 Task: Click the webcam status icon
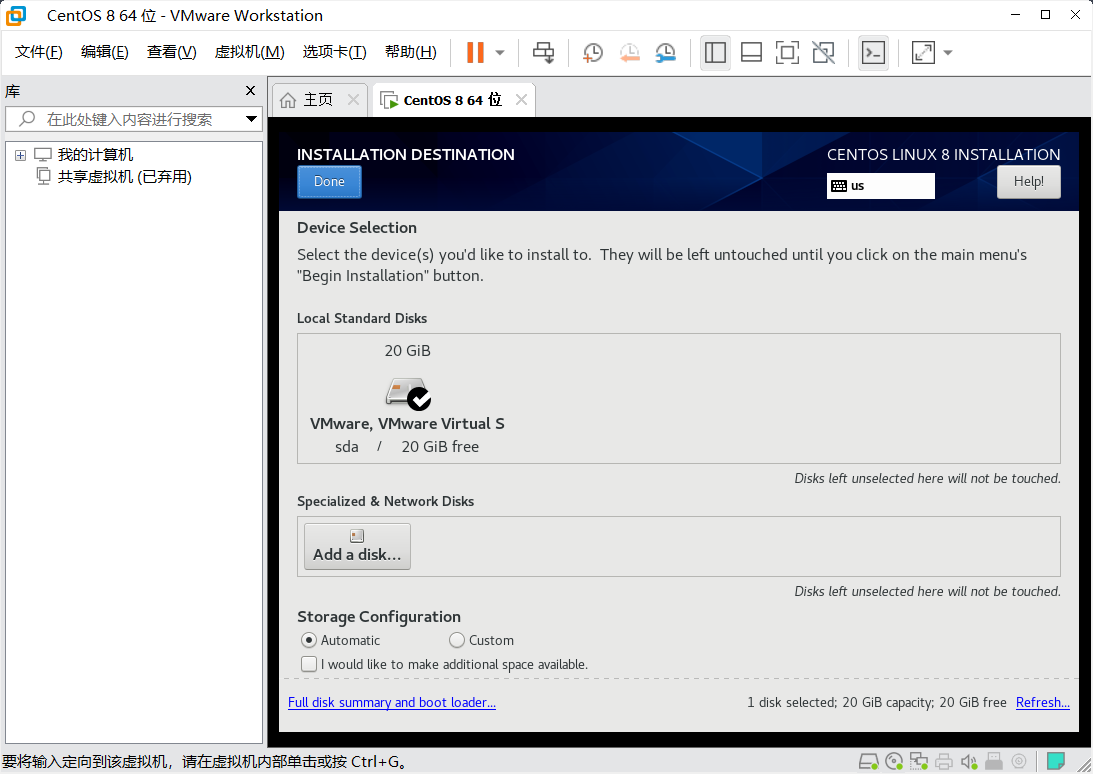point(1019,761)
